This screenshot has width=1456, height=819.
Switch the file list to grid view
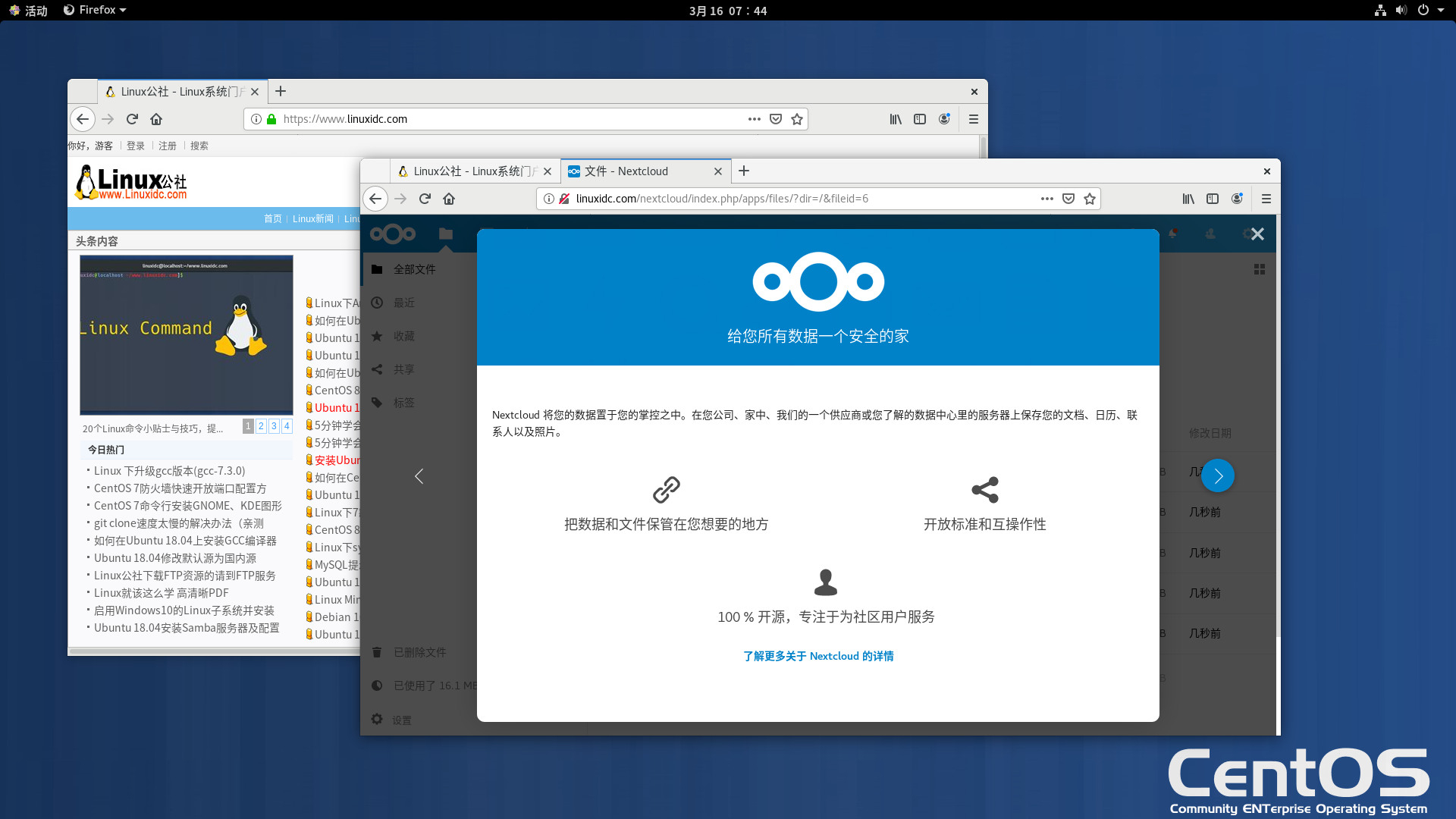1259,268
